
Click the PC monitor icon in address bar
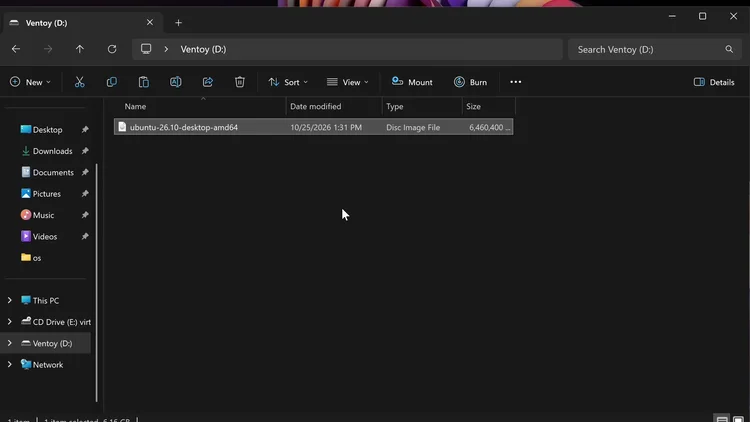[146, 49]
